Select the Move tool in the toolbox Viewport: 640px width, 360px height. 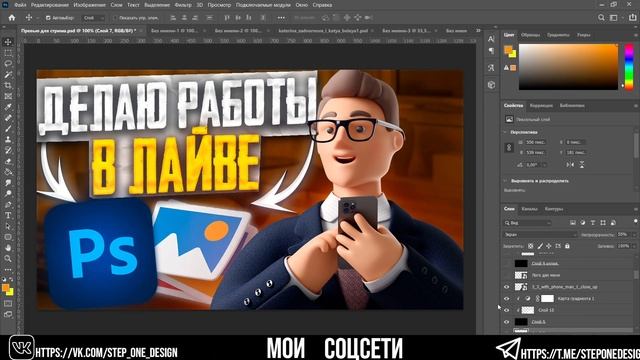tap(8, 42)
